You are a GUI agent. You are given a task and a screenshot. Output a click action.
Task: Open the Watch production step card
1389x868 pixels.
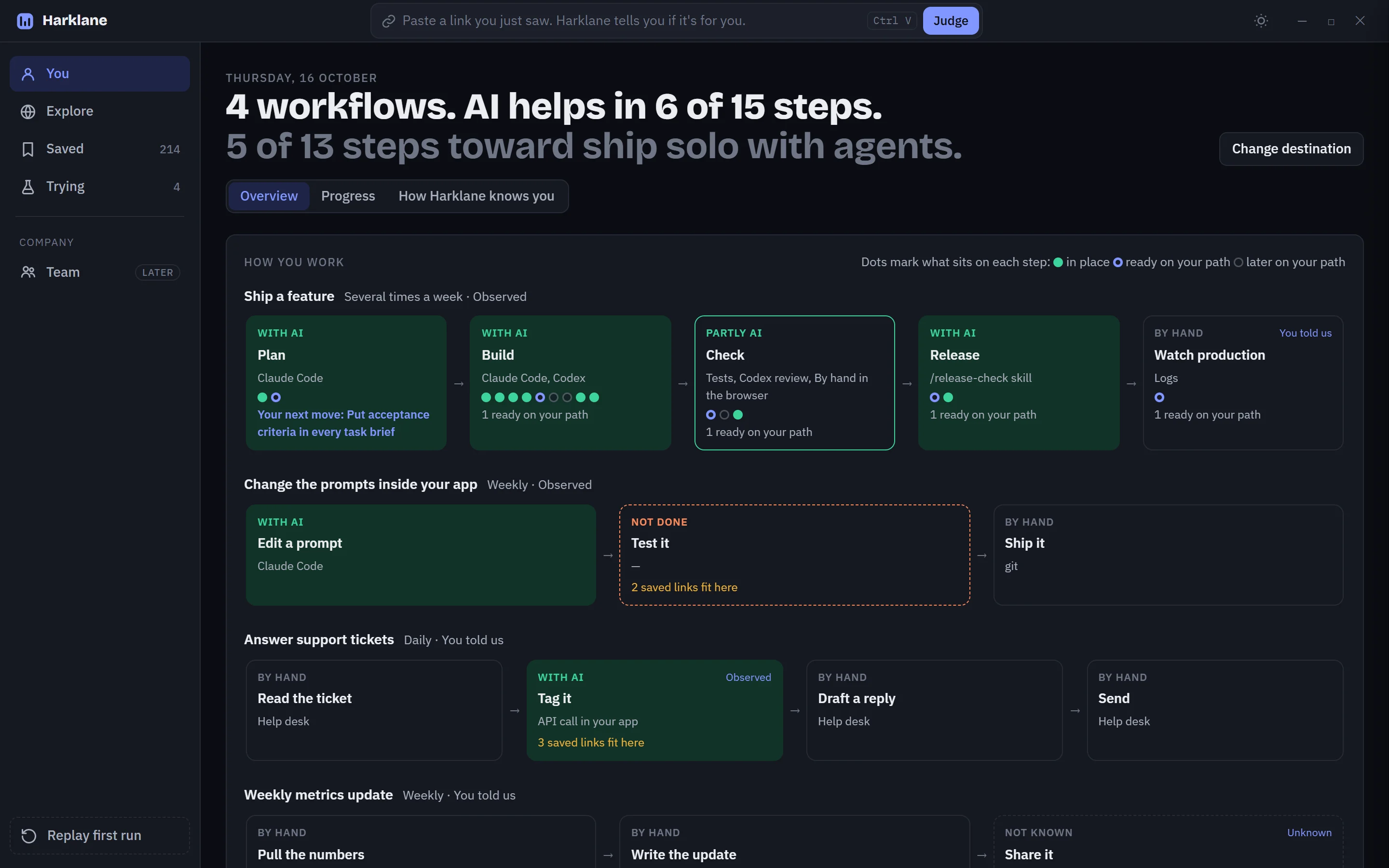coord(1243,383)
